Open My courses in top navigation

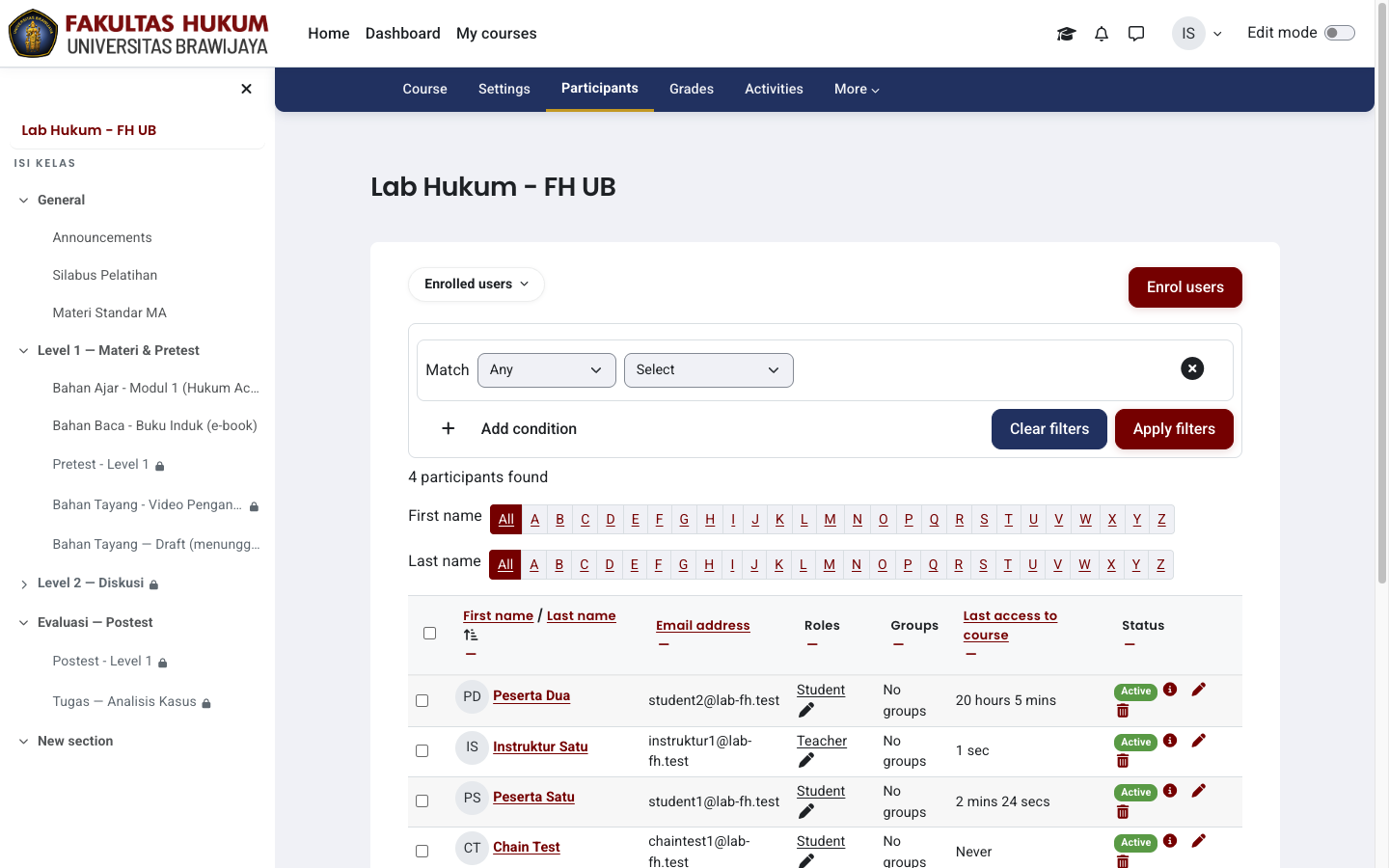497,34
